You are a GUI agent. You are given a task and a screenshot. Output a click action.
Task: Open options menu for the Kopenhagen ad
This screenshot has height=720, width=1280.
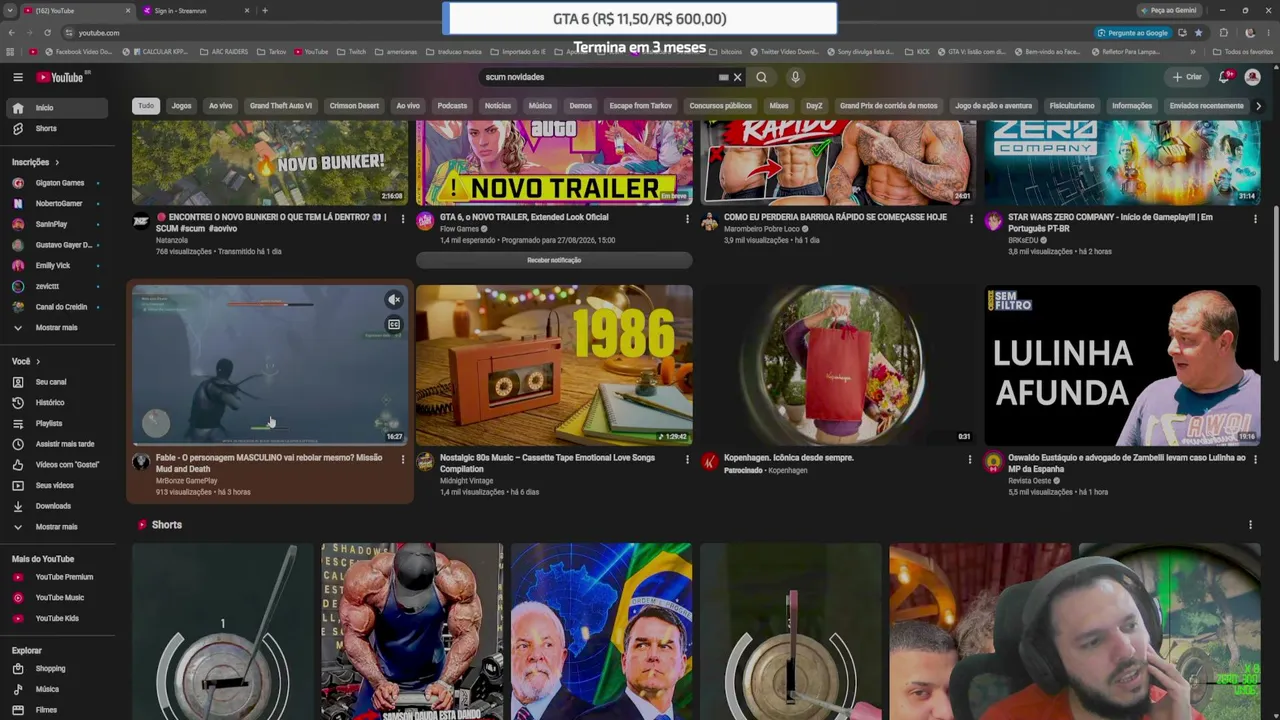(969, 460)
